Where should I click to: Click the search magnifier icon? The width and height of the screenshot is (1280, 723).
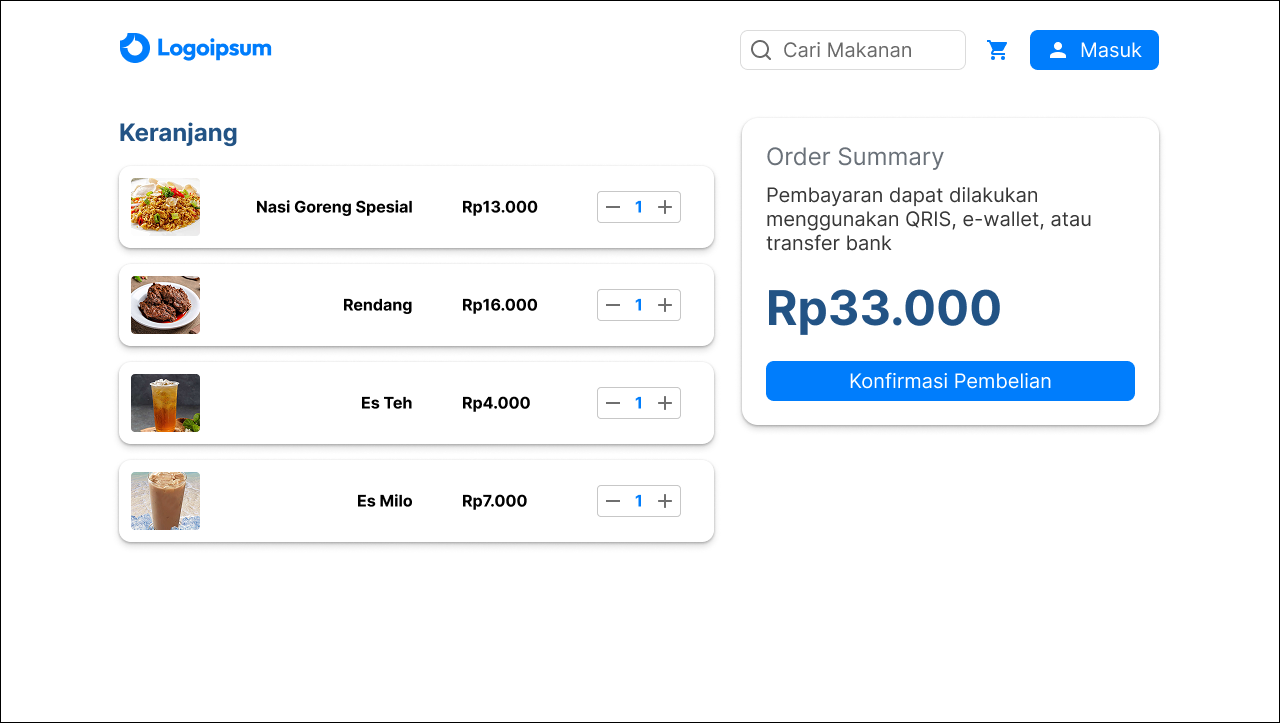(x=761, y=50)
